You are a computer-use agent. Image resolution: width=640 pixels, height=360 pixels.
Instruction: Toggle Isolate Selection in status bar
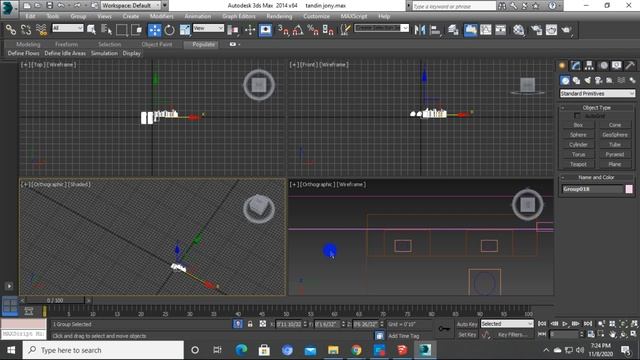pyautogui.click(x=238, y=324)
